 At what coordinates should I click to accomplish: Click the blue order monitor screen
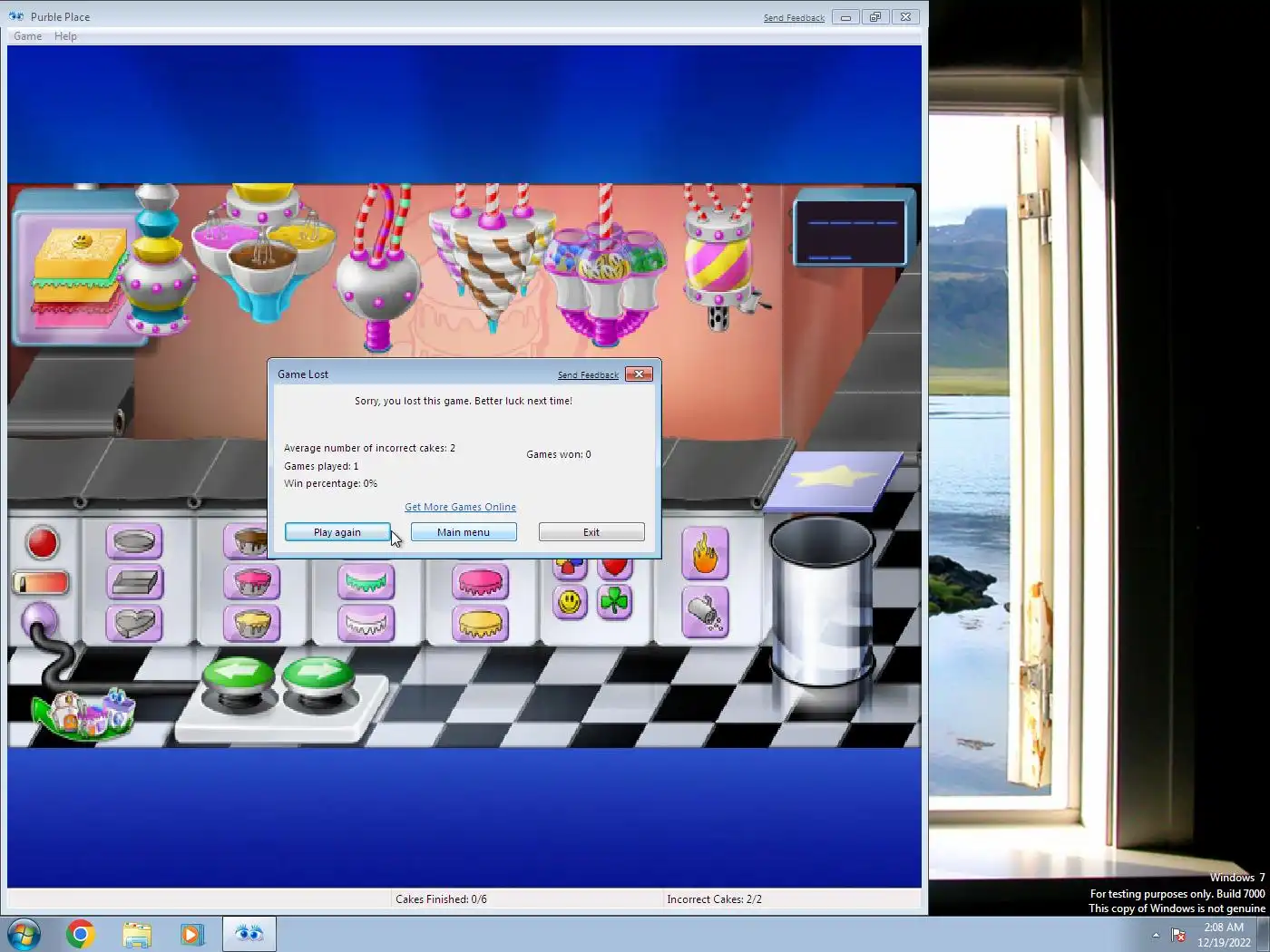pyautogui.click(x=850, y=232)
